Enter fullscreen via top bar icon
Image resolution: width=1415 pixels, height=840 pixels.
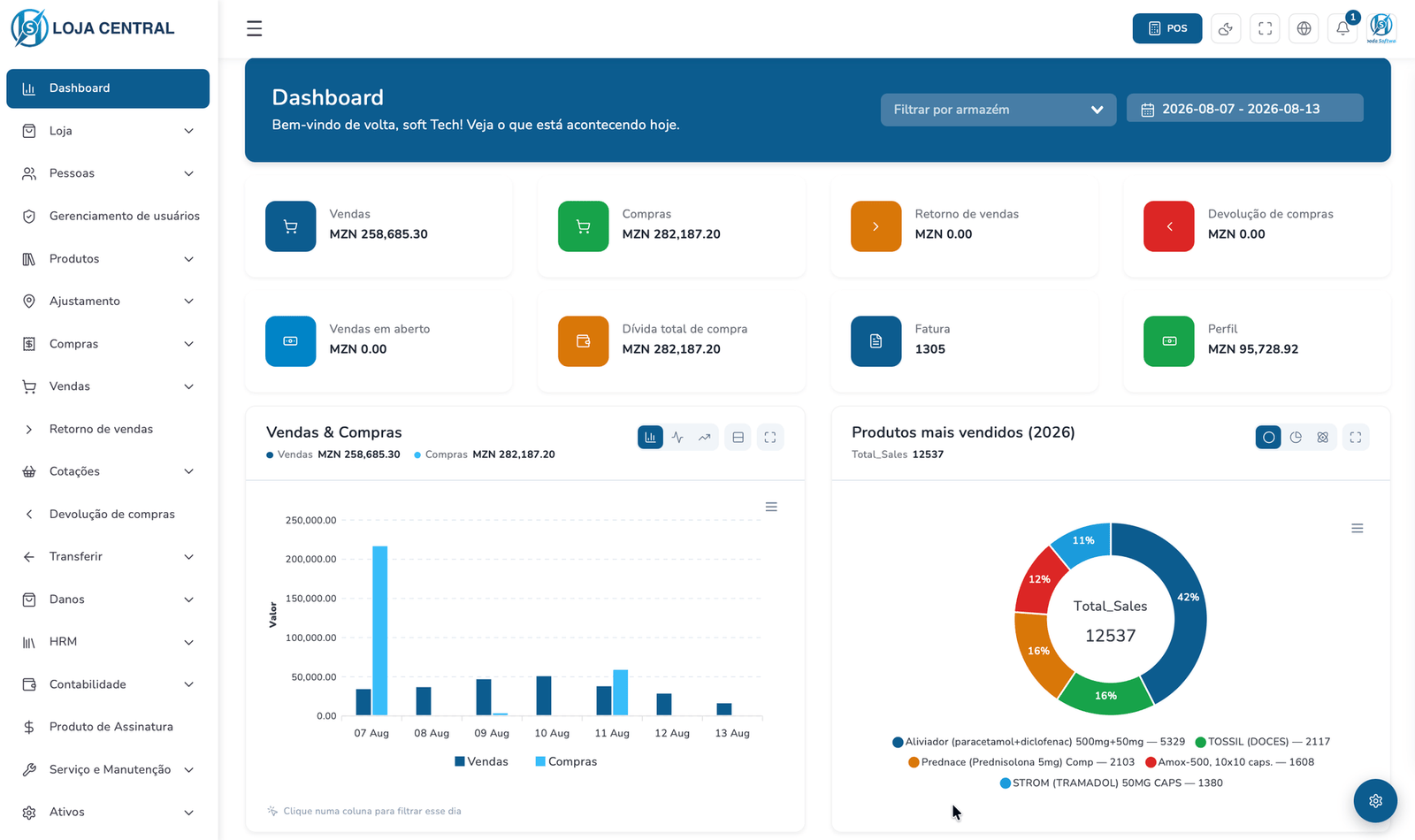click(x=1265, y=28)
